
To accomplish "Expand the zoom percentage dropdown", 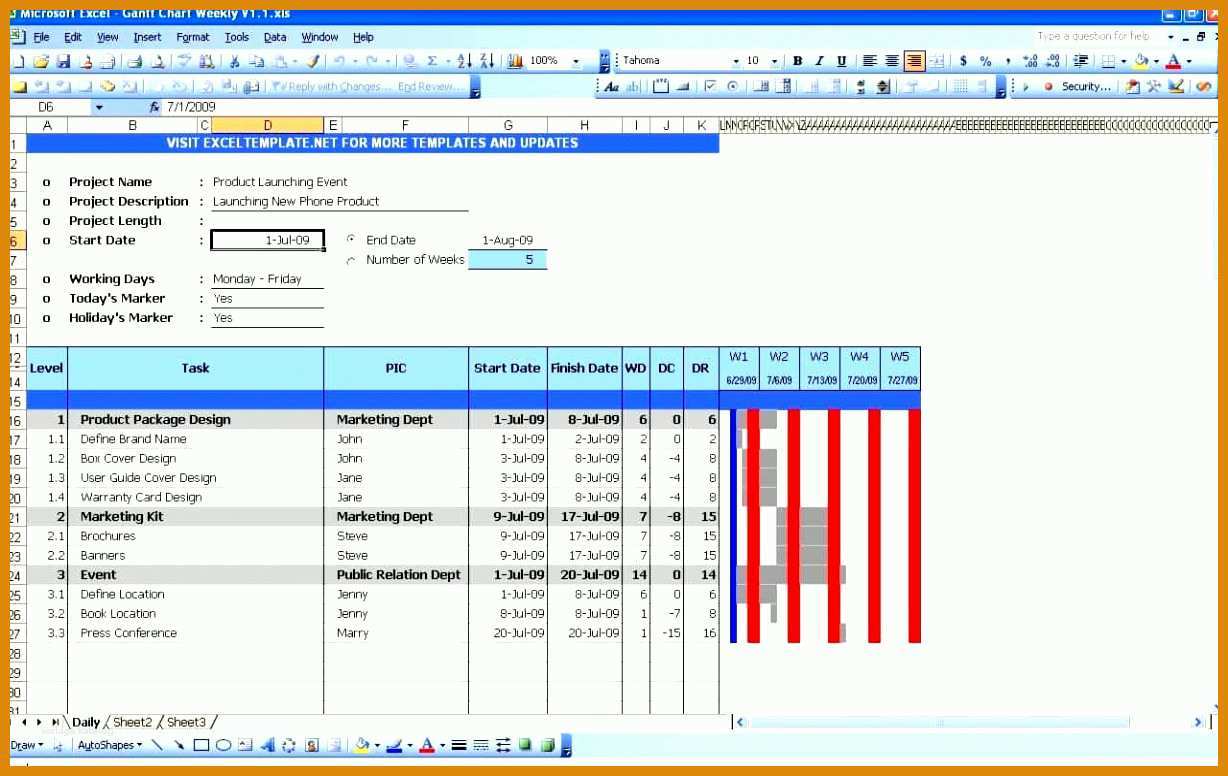I will point(576,61).
